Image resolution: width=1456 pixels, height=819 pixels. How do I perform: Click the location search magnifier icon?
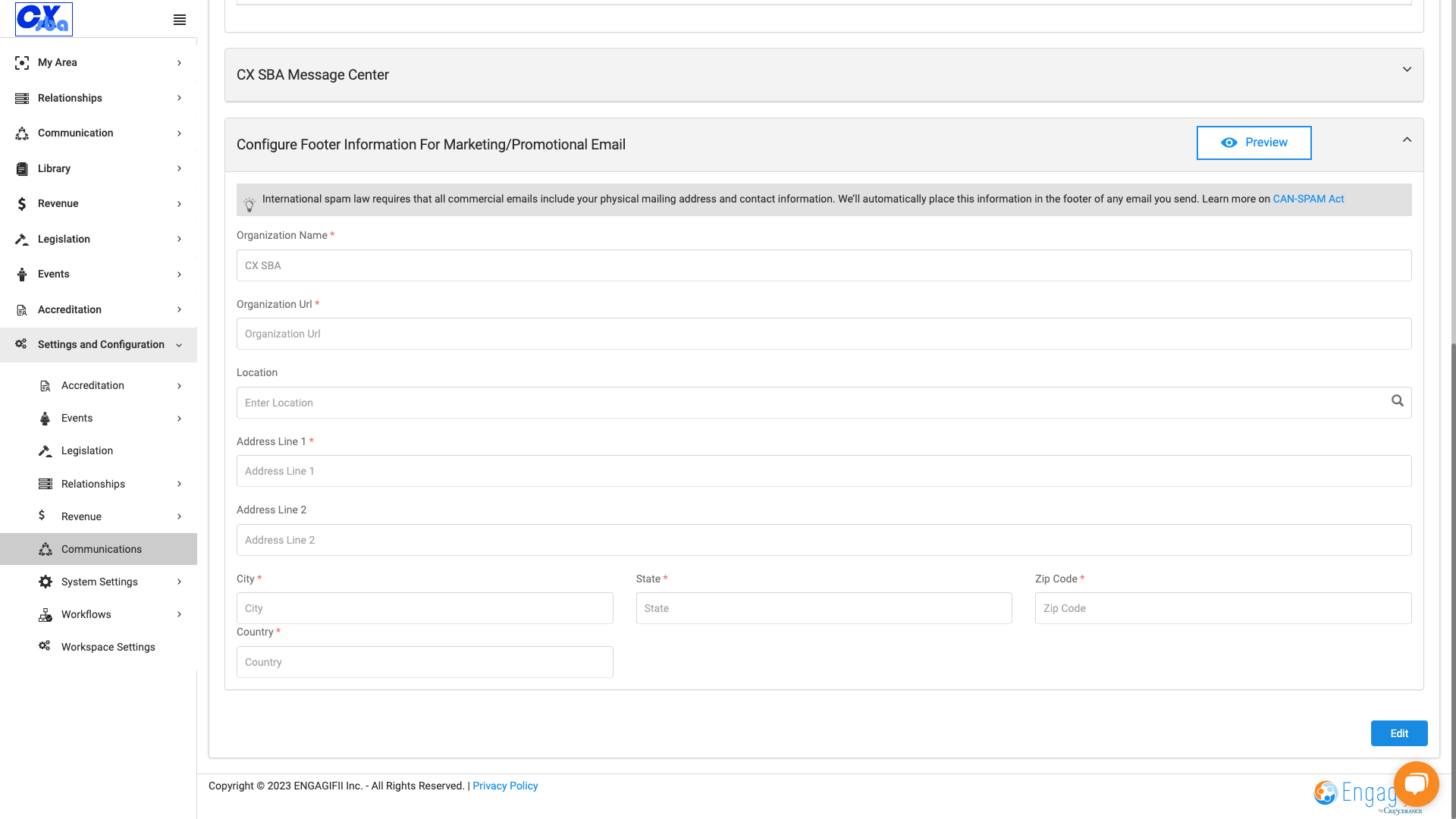(x=1398, y=401)
